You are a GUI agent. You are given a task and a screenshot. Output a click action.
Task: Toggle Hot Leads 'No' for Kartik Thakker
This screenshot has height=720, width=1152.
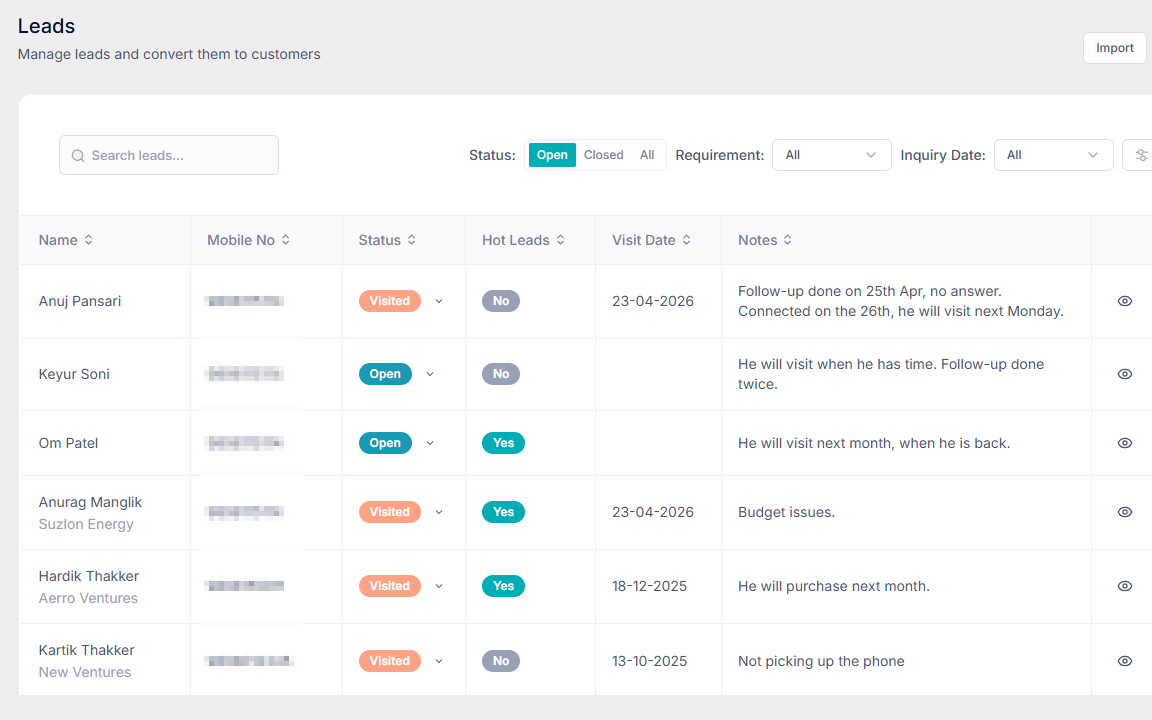click(x=501, y=661)
